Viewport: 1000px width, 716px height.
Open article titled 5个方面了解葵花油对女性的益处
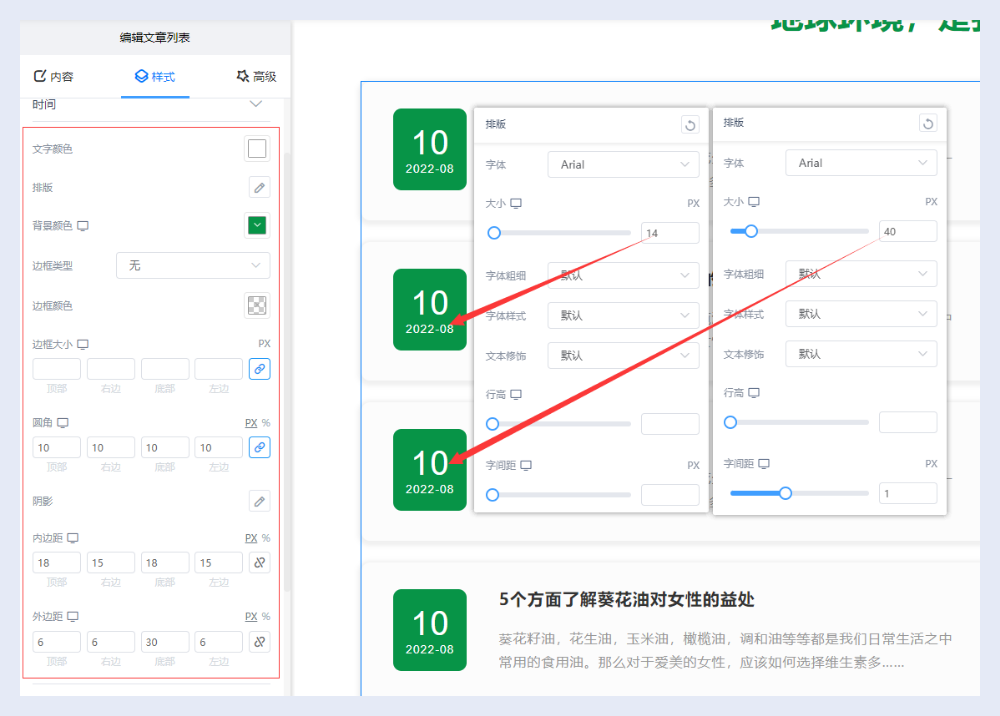[626, 599]
